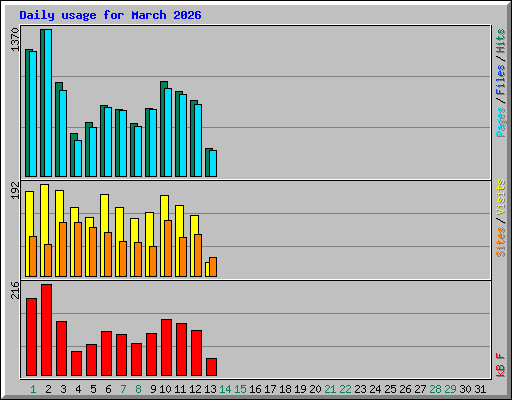Click the red KB bar for day 10
Viewport: 512px width, 400px height.
coord(166,347)
